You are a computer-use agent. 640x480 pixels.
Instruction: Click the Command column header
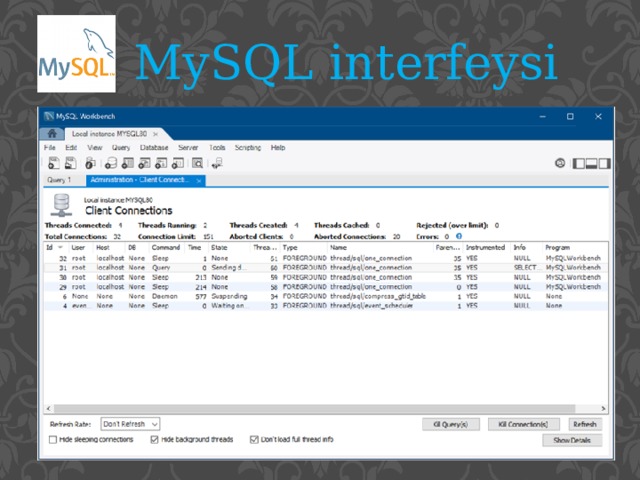[166, 247]
